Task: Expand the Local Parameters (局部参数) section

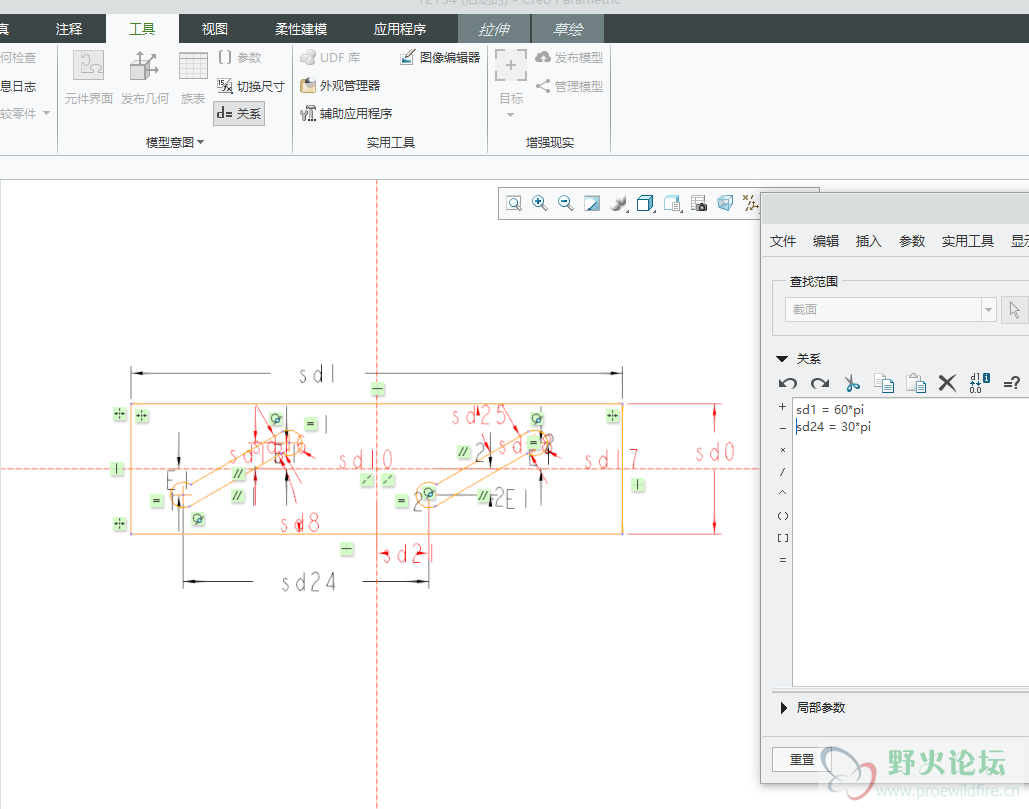Action: pyautogui.click(x=784, y=708)
